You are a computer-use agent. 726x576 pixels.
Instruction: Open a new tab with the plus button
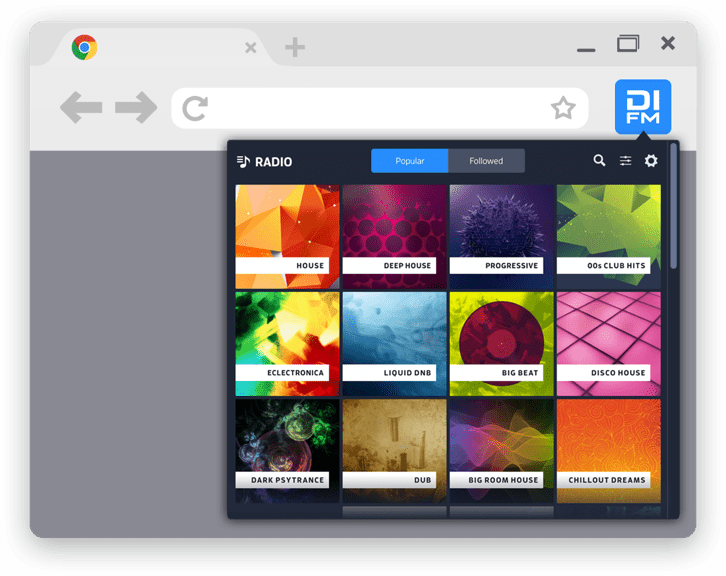coord(294,47)
